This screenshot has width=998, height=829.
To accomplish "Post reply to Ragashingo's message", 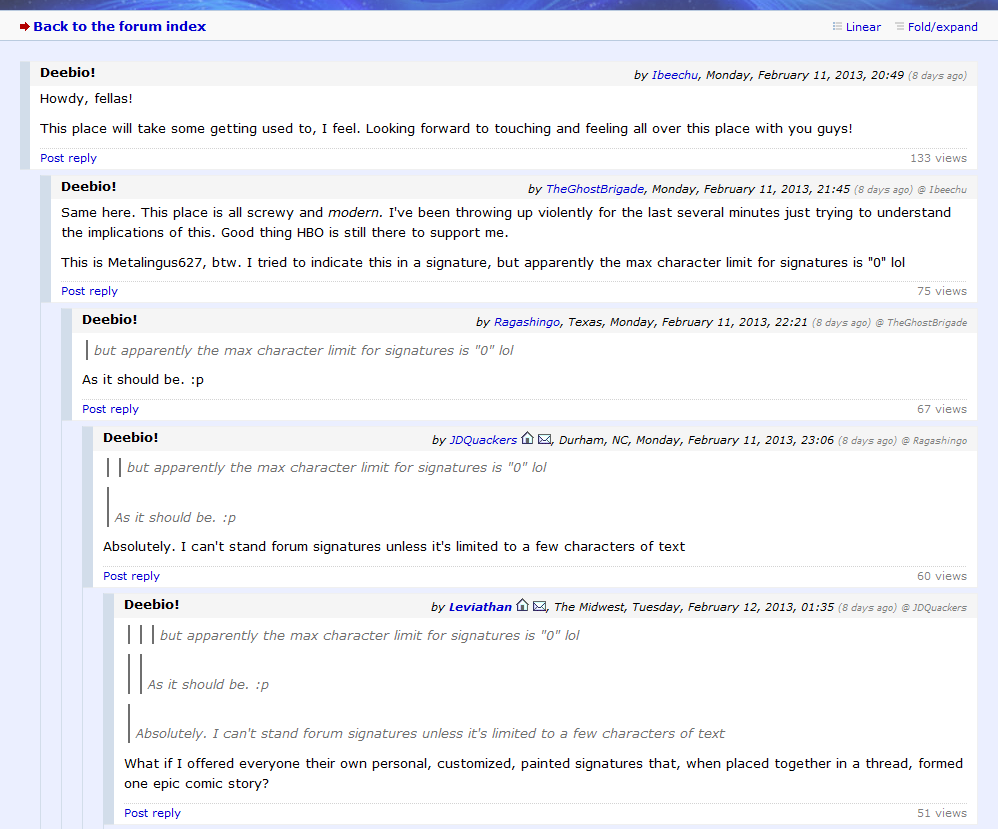I will point(110,409).
